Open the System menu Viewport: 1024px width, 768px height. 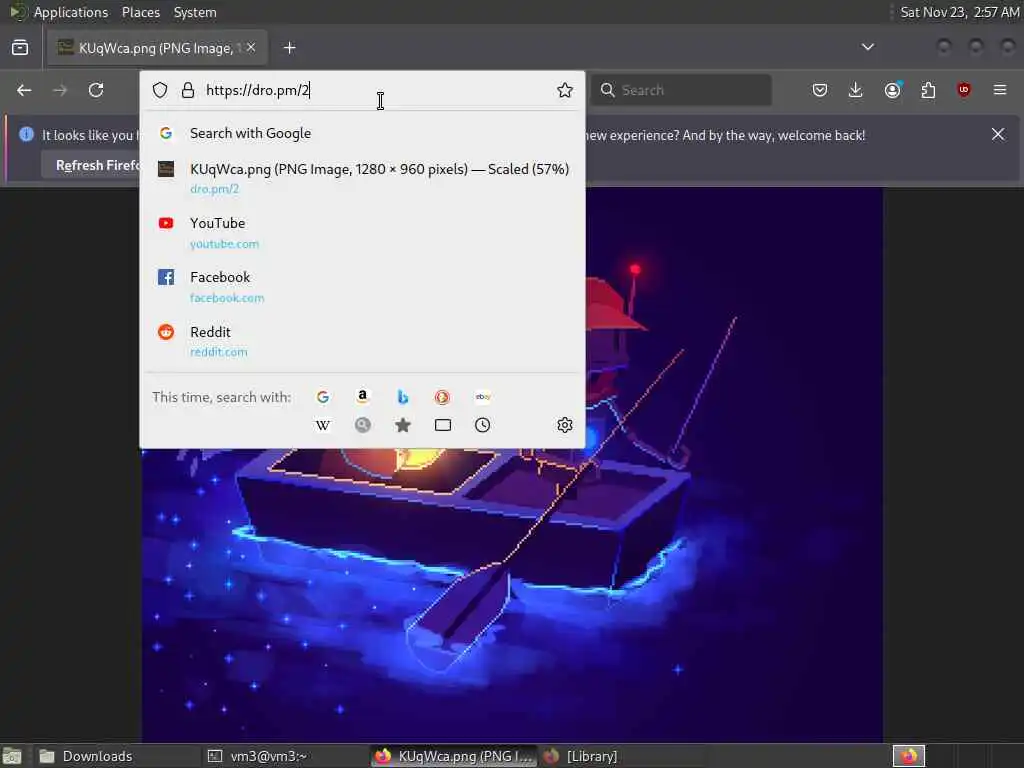pos(195,12)
